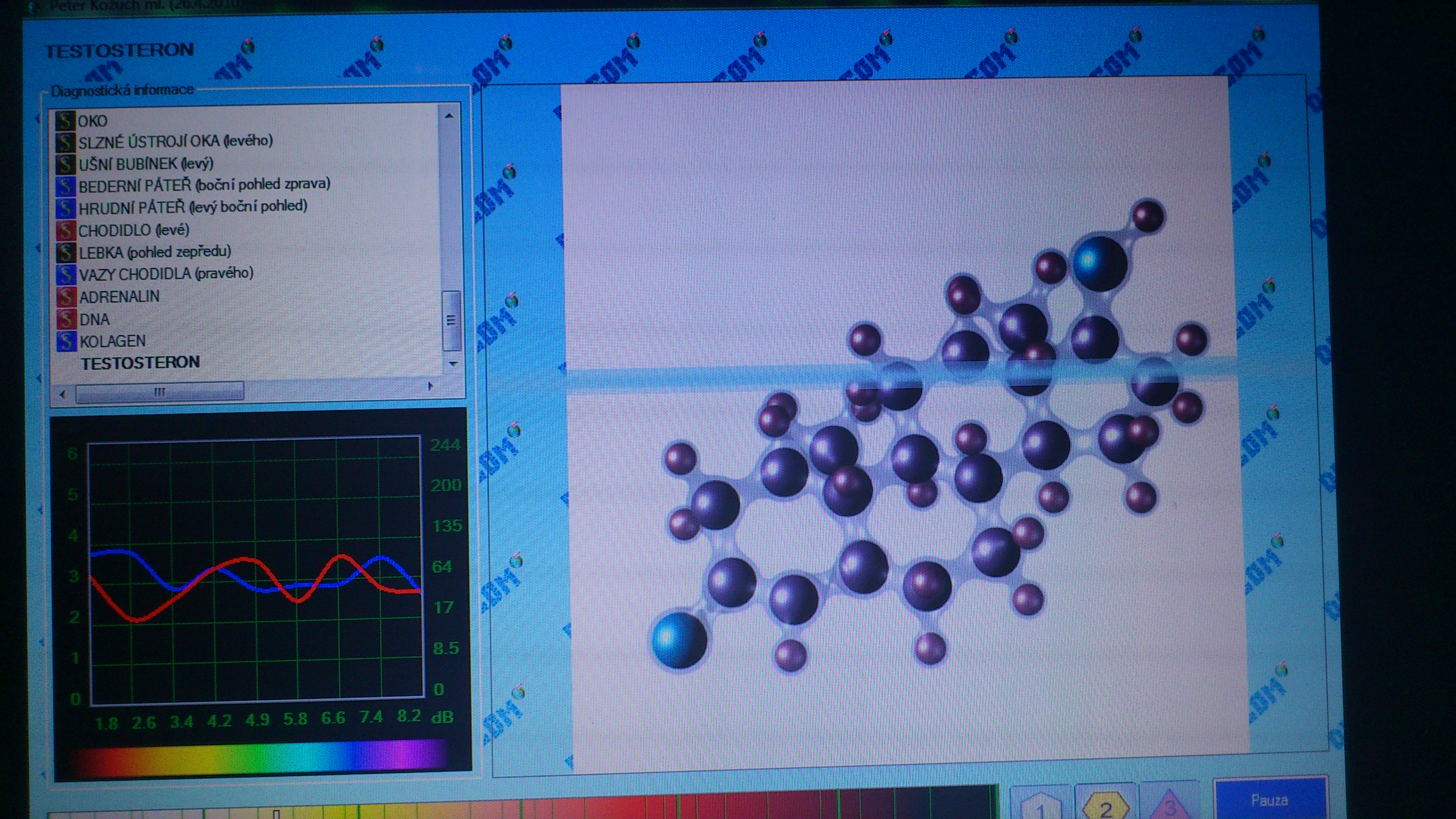Select HRUDNÍ PÁTEŘ (levý boční pohled)
This screenshot has height=819, width=1456.
tap(193, 207)
